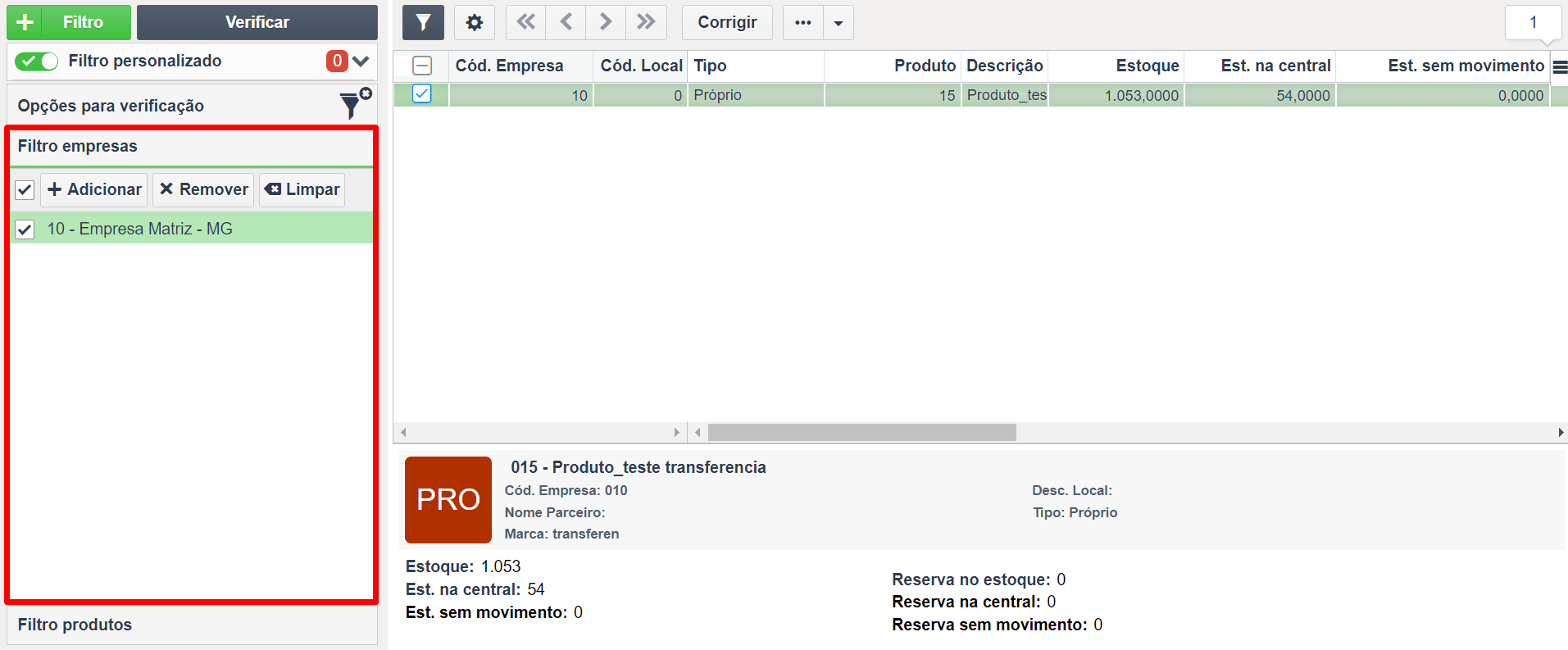
Task: Go to next record arrow
Action: tap(606, 22)
